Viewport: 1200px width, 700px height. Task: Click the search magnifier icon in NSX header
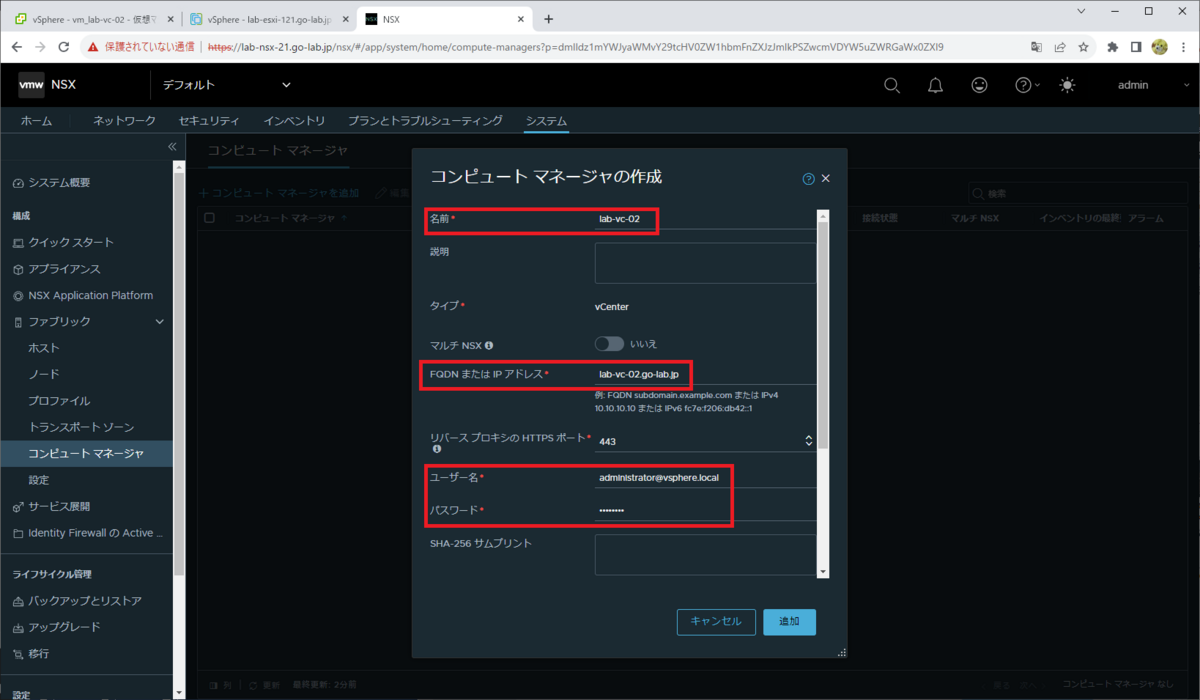pyautogui.click(x=892, y=85)
